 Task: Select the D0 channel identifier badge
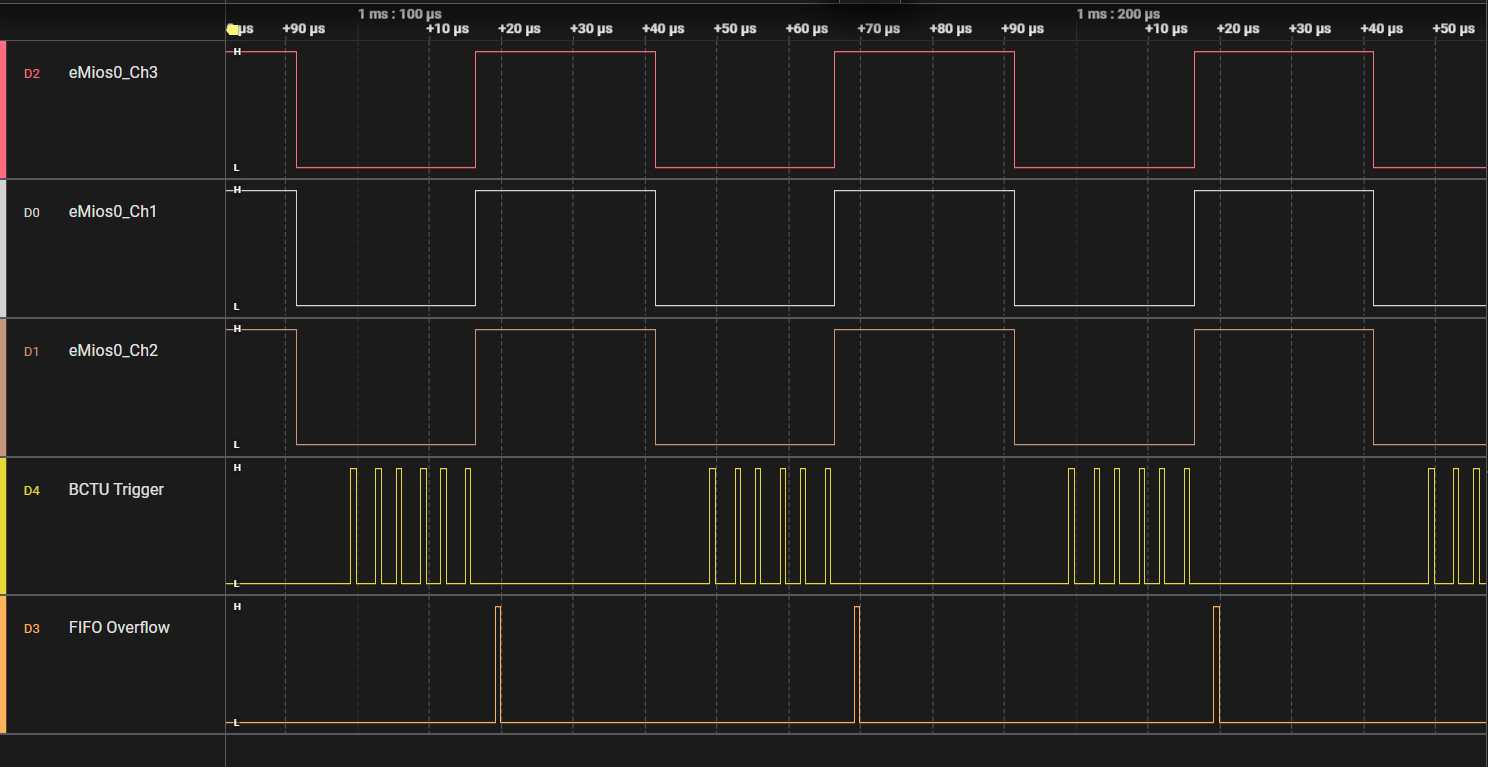[x=32, y=211]
